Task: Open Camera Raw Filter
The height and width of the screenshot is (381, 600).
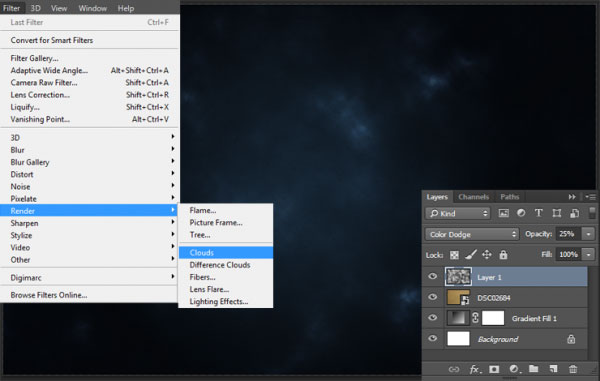Action: [x=90, y=83]
